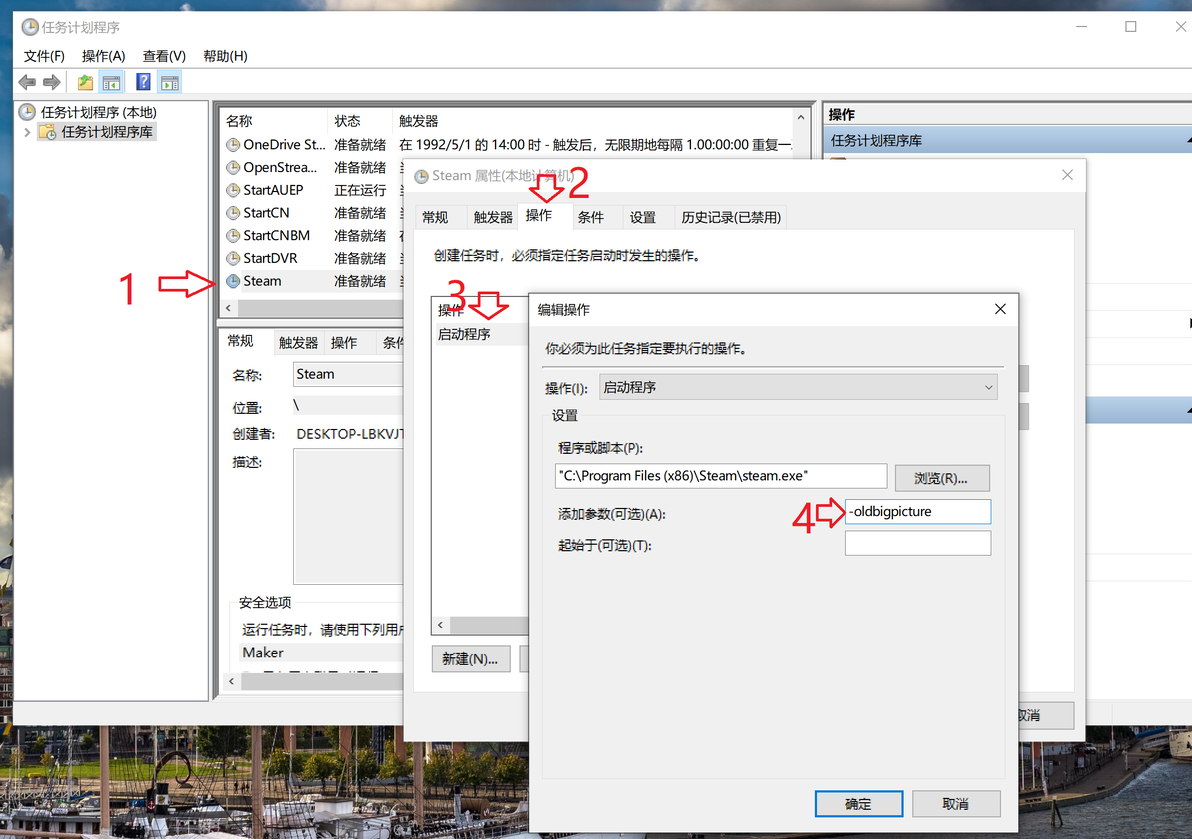Click the 添加参数 field containing -oldbigpicture

coord(918,511)
